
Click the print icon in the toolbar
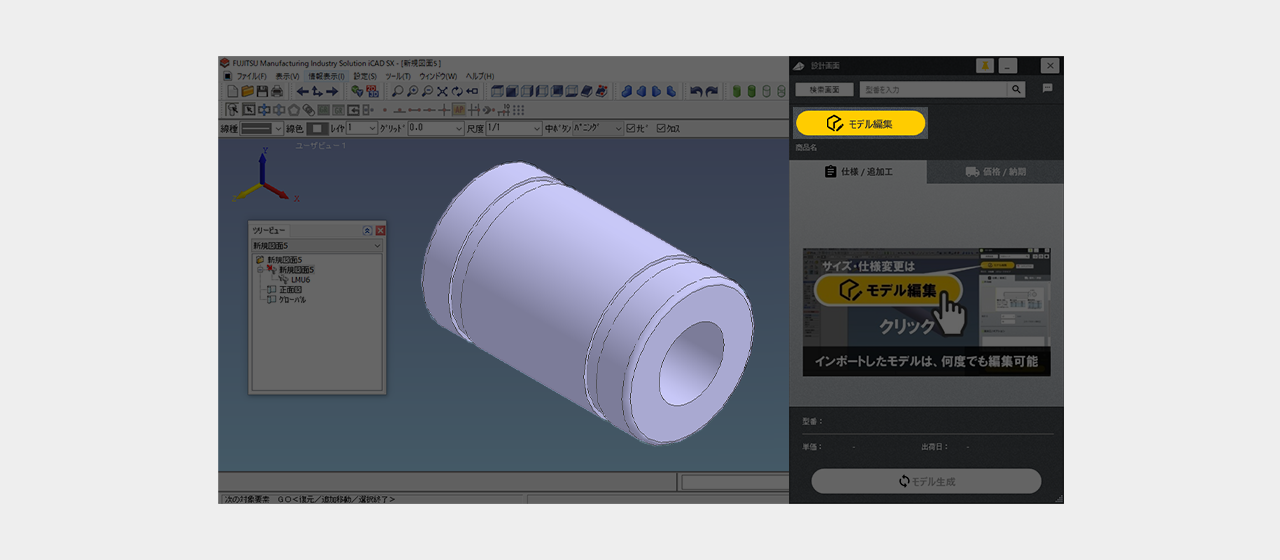click(277, 91)
